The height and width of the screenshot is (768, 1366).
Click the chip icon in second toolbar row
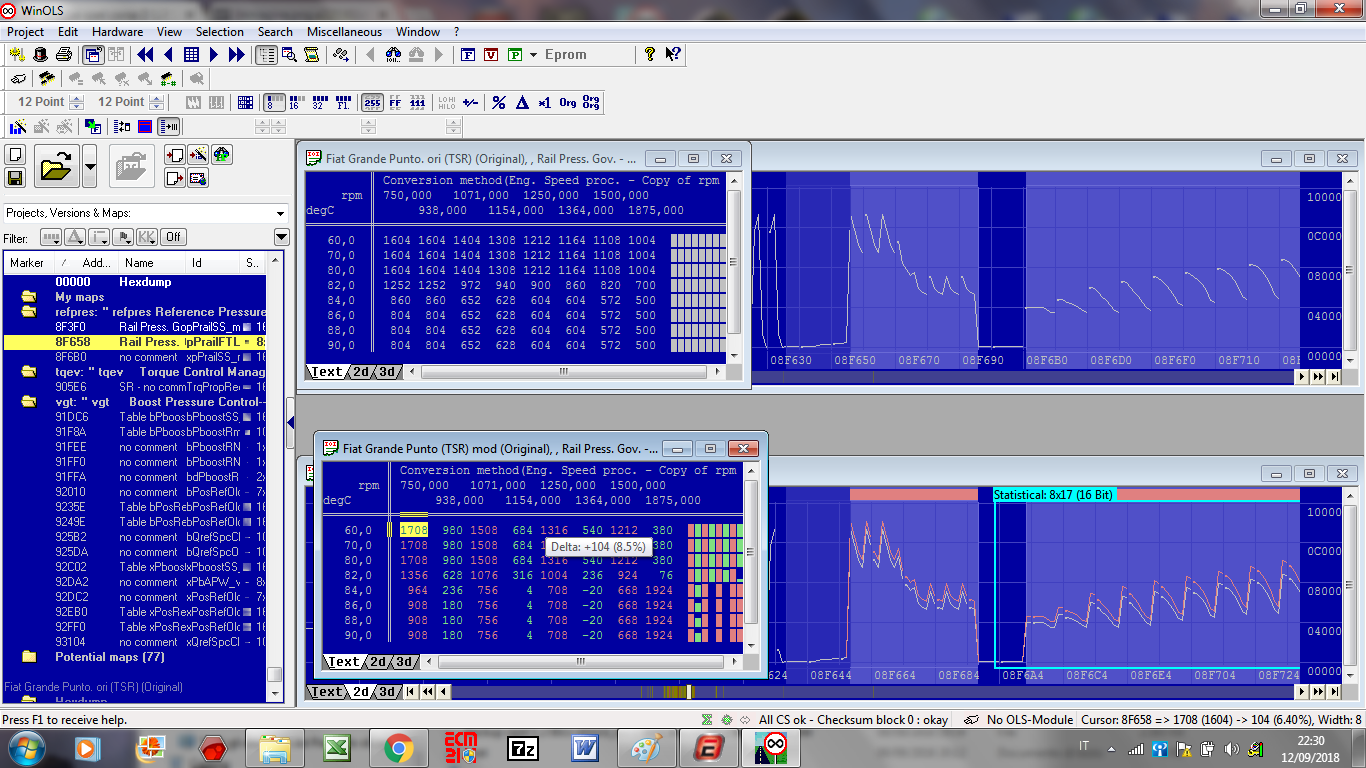(46, 78)
